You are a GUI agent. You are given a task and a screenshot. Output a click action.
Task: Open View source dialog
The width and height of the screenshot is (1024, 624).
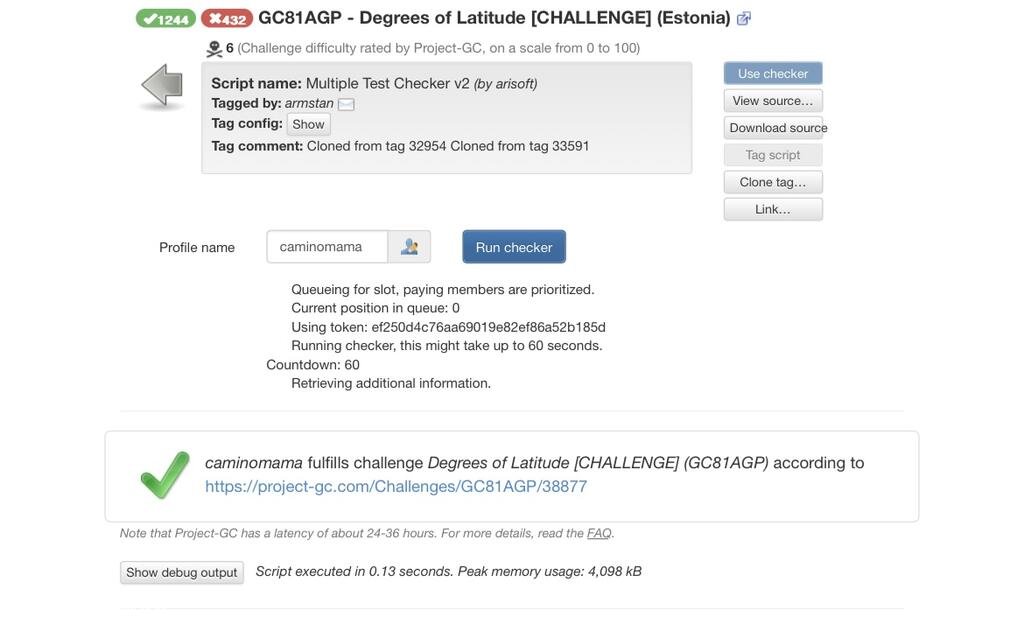(773, 101)
